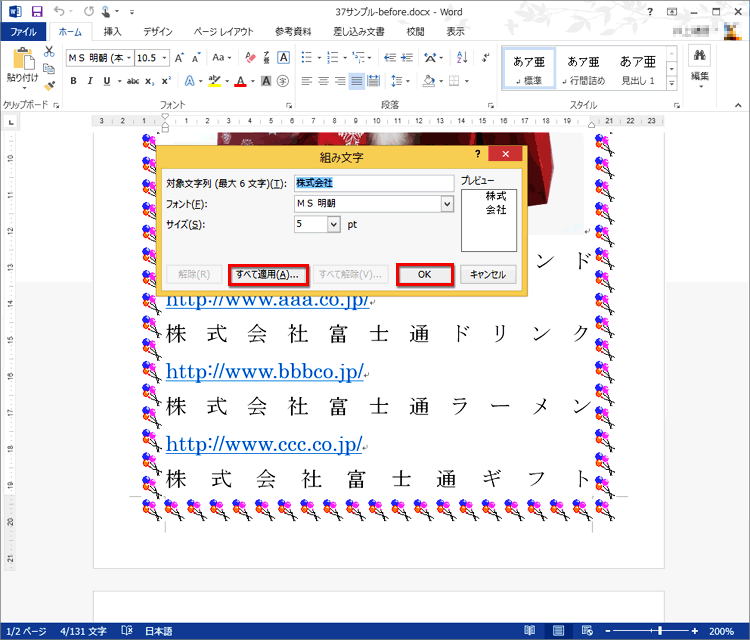Adjust the zoom slider in status bar
The width and height of the screenshot is (750, 640).
[x=660, y=631]
